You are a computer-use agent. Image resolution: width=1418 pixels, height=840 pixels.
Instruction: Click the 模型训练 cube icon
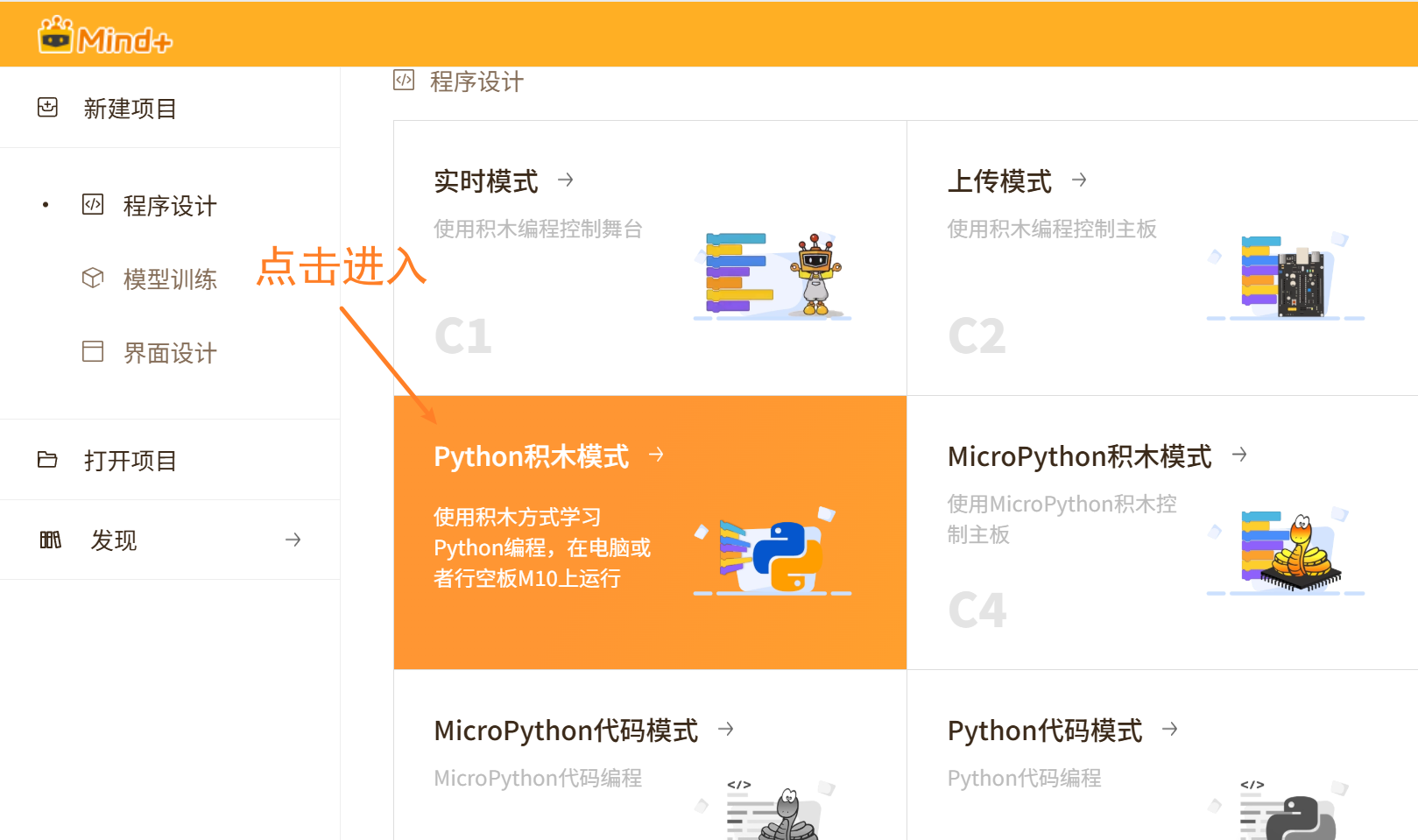(93, 279)
